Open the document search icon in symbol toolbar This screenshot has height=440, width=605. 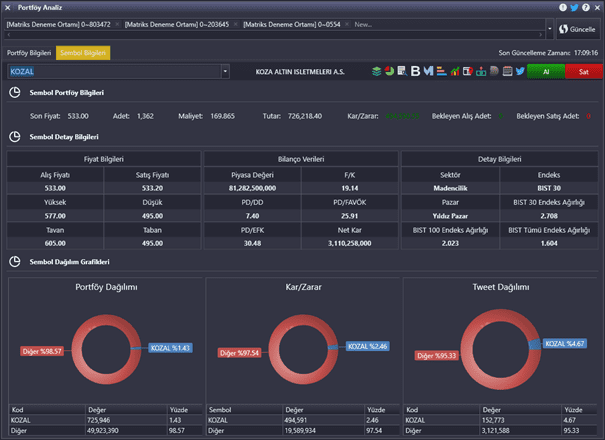coord(402,71)
